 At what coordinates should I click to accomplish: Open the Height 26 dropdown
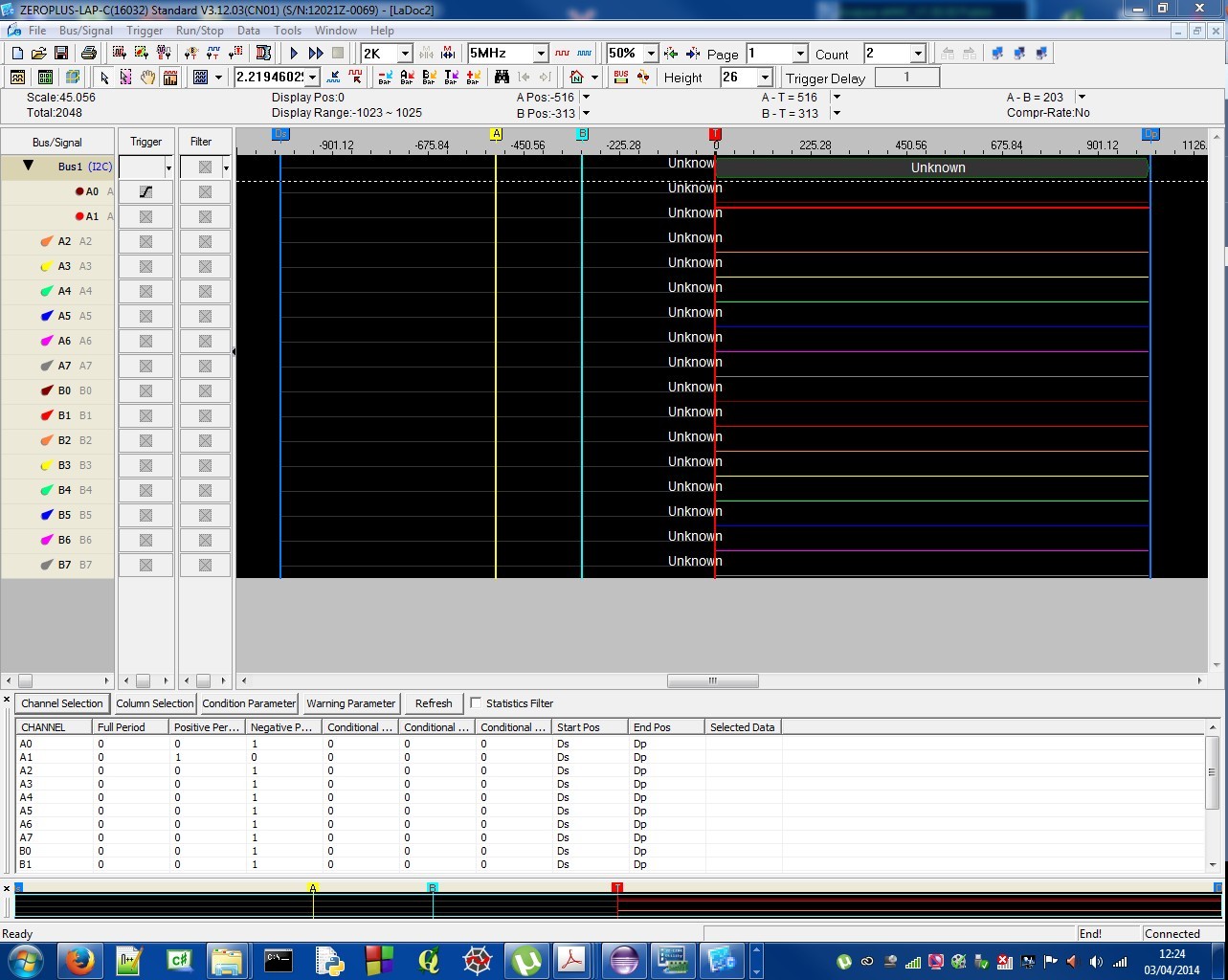(765, 78)
